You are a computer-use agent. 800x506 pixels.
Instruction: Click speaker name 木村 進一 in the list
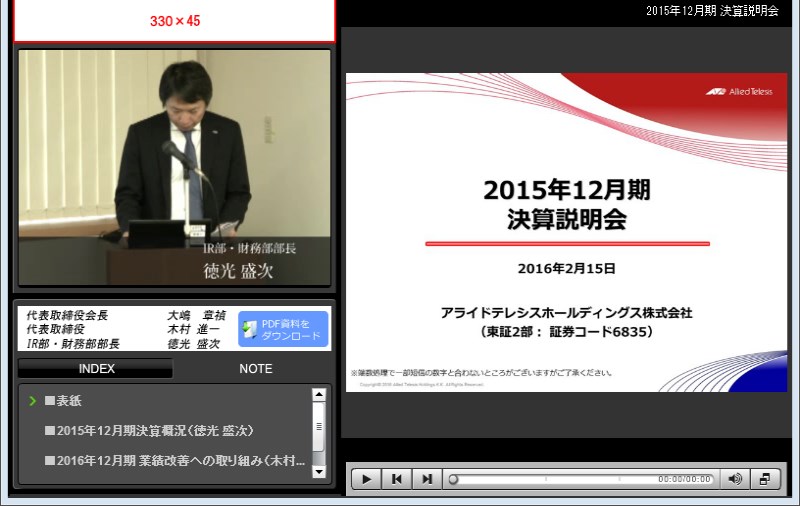tap(194, 330)
